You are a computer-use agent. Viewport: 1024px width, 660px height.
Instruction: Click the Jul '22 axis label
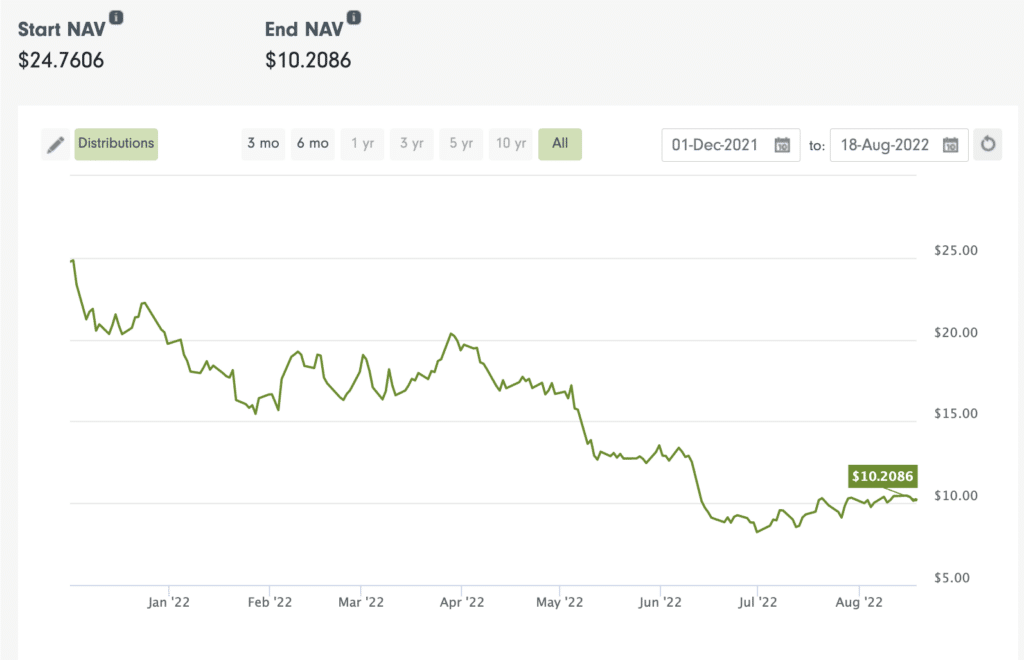[x=758, y=602]
